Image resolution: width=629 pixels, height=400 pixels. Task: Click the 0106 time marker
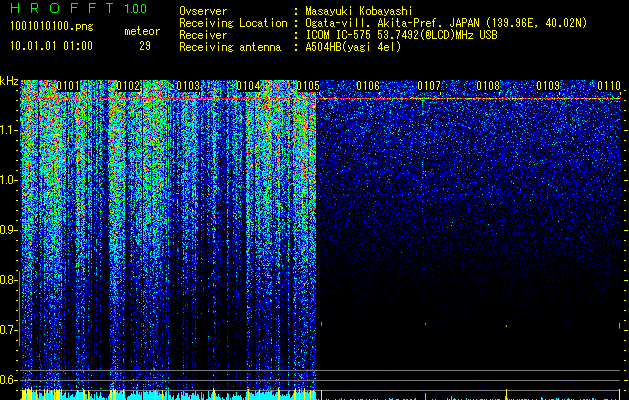[x=368, y=86]
